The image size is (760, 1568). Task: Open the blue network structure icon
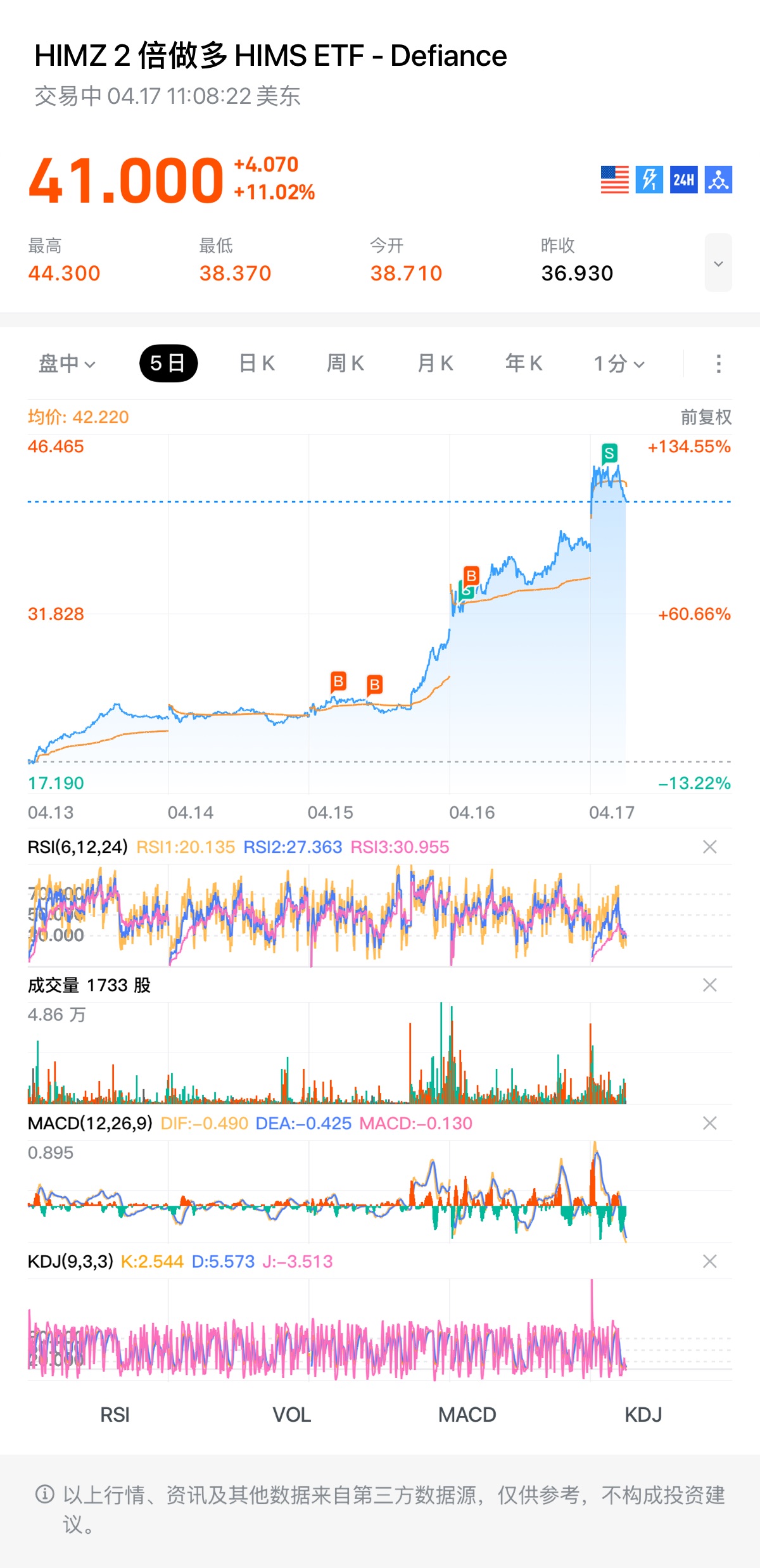tap(718, 180)
